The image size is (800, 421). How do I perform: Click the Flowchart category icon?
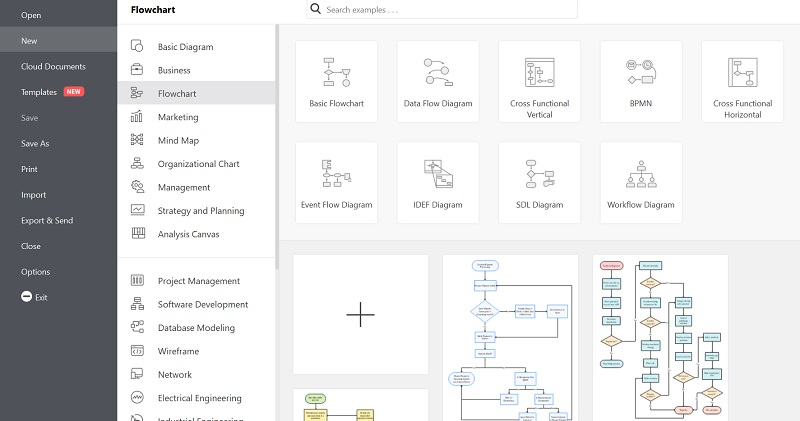[137, 93]
